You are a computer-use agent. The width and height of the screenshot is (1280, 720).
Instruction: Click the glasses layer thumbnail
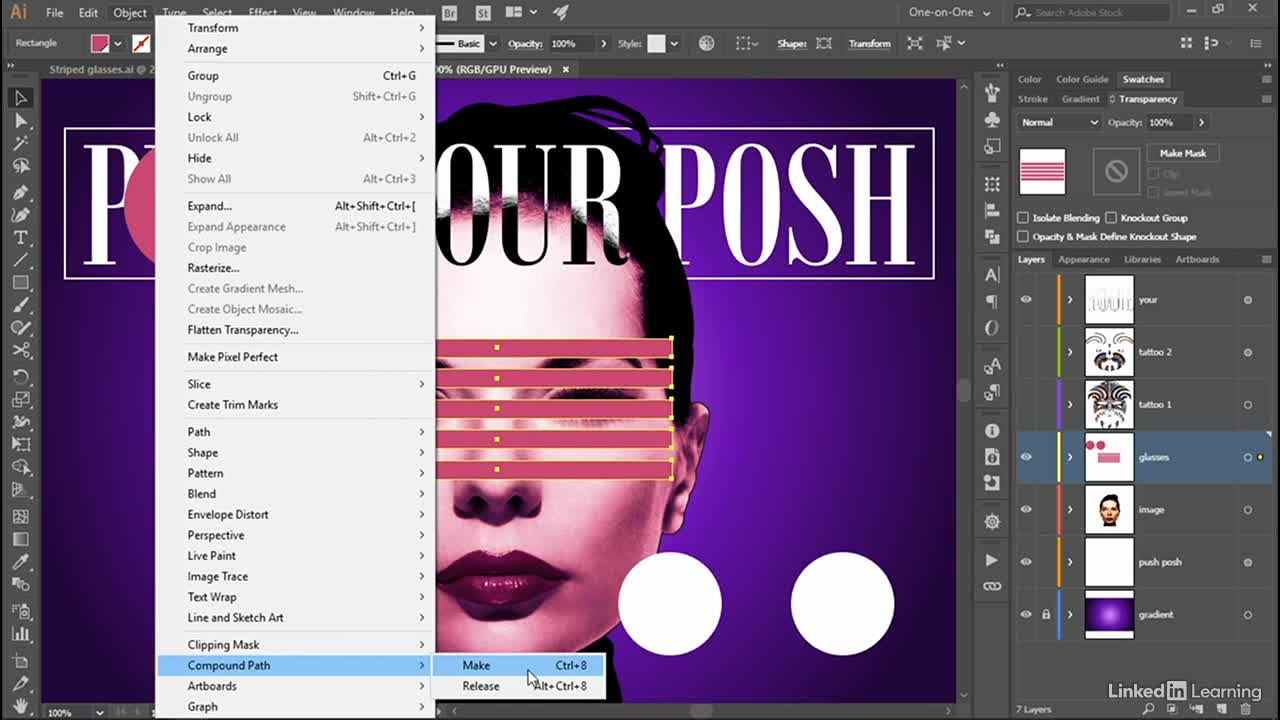[1109, 457]
